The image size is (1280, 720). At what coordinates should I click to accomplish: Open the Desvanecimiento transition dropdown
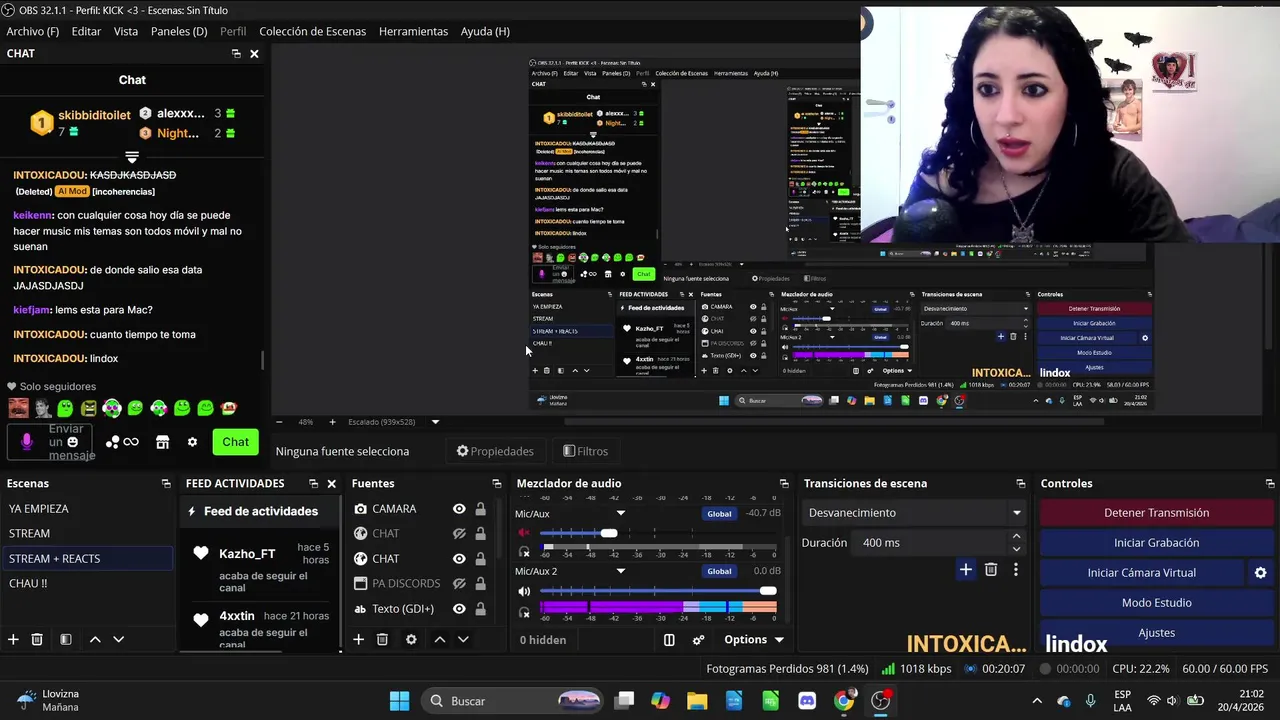[916, 513]
